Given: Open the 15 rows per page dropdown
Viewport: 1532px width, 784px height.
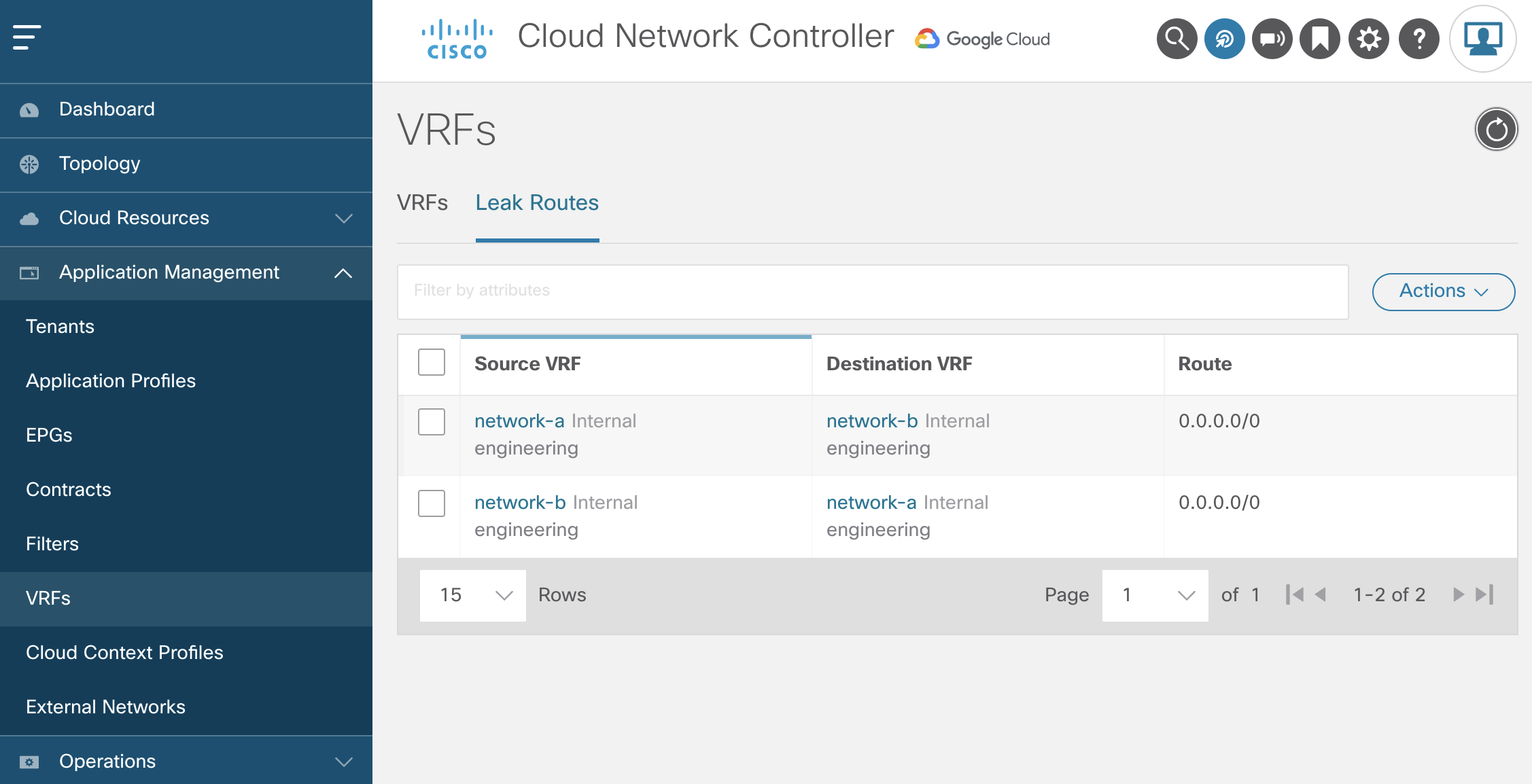Looking at the screenshot, I should [x=473, y=595].
